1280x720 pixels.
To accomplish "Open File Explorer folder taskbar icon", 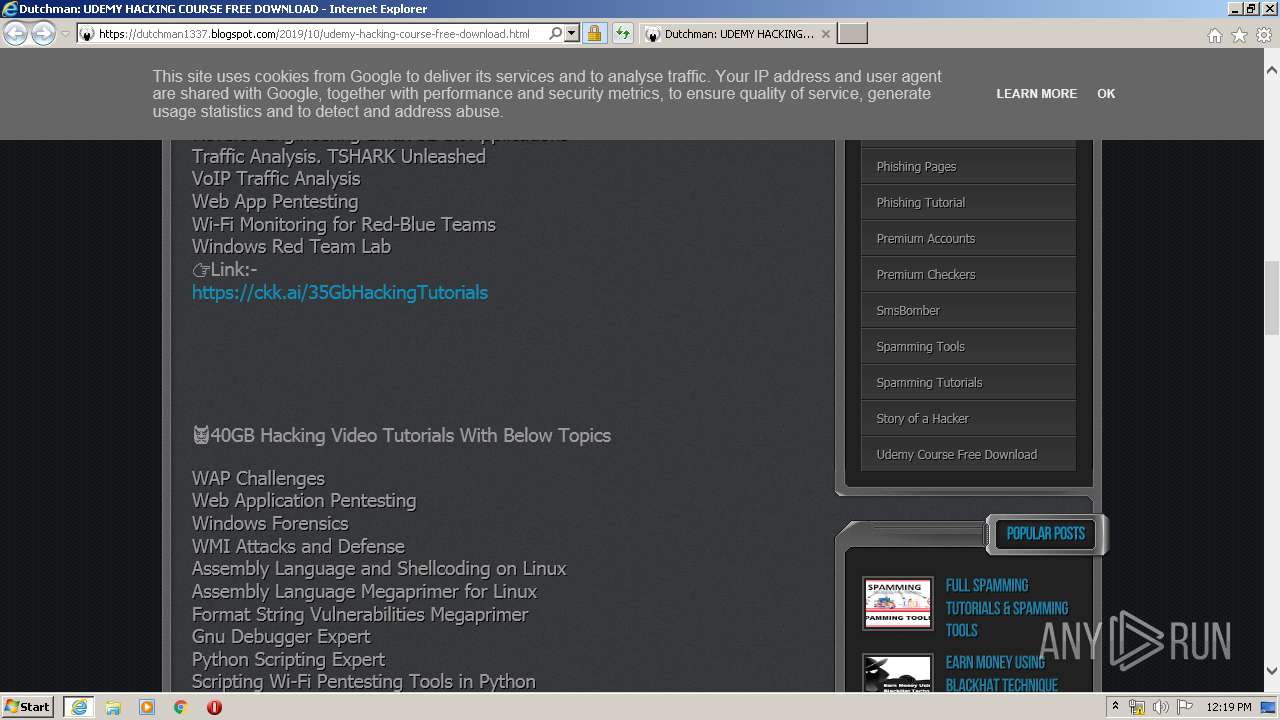I will (113, 707).
